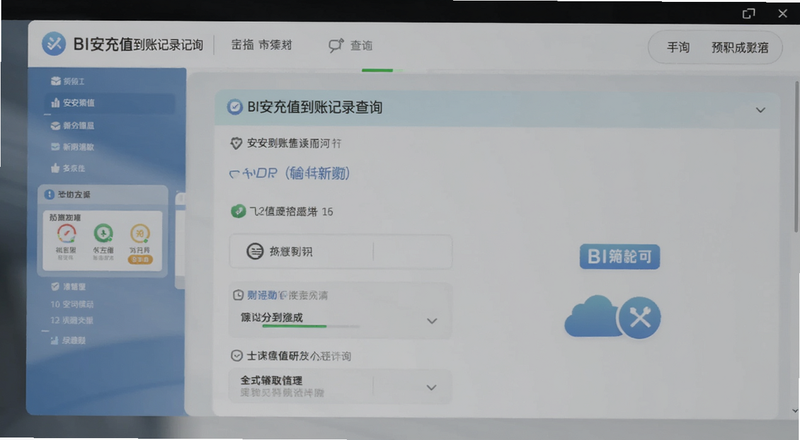
Task: Open the third sidebar item with stacked box icon
Action: 72,126
